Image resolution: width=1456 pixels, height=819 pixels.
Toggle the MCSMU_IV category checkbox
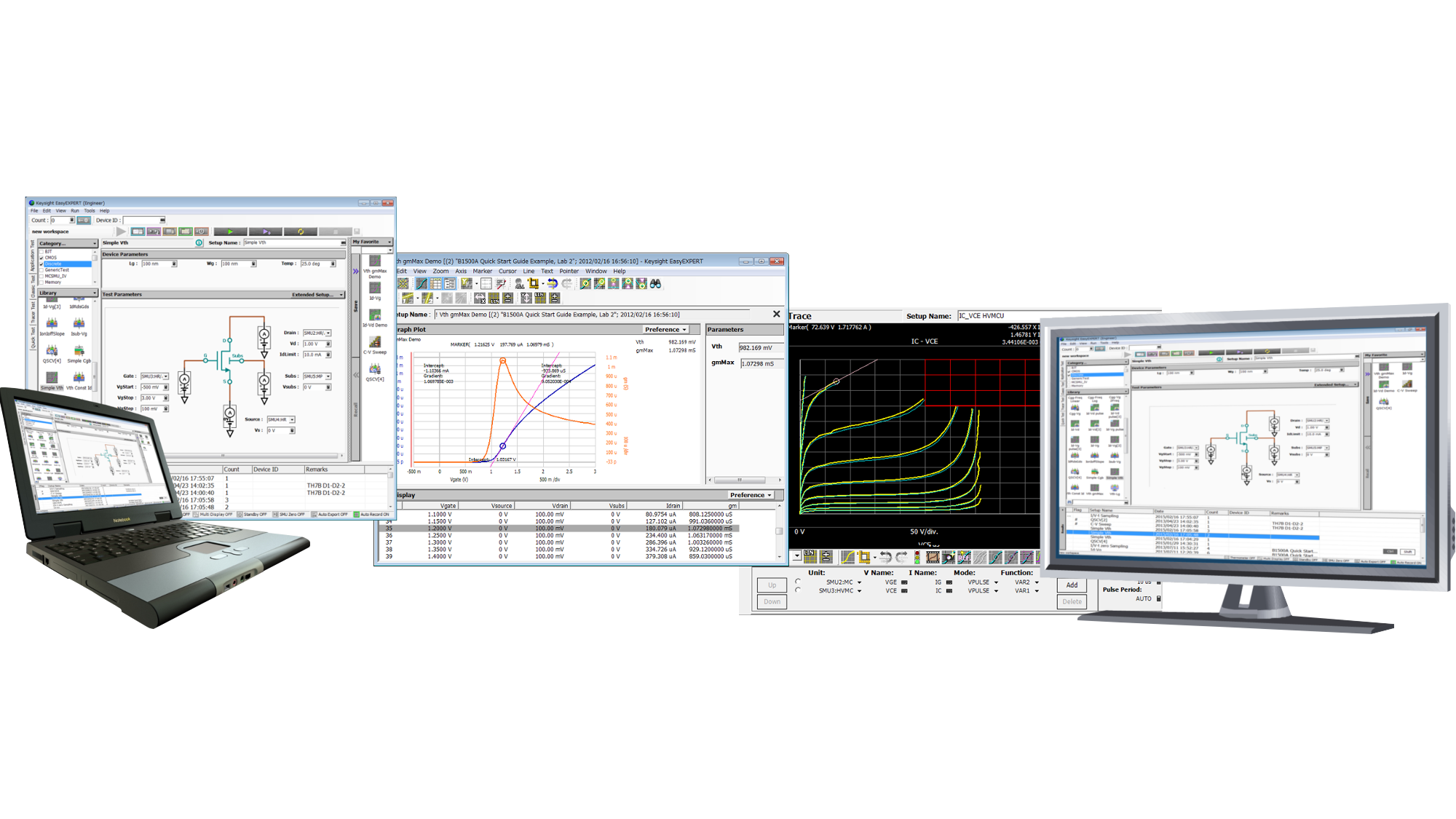(42, 276)
